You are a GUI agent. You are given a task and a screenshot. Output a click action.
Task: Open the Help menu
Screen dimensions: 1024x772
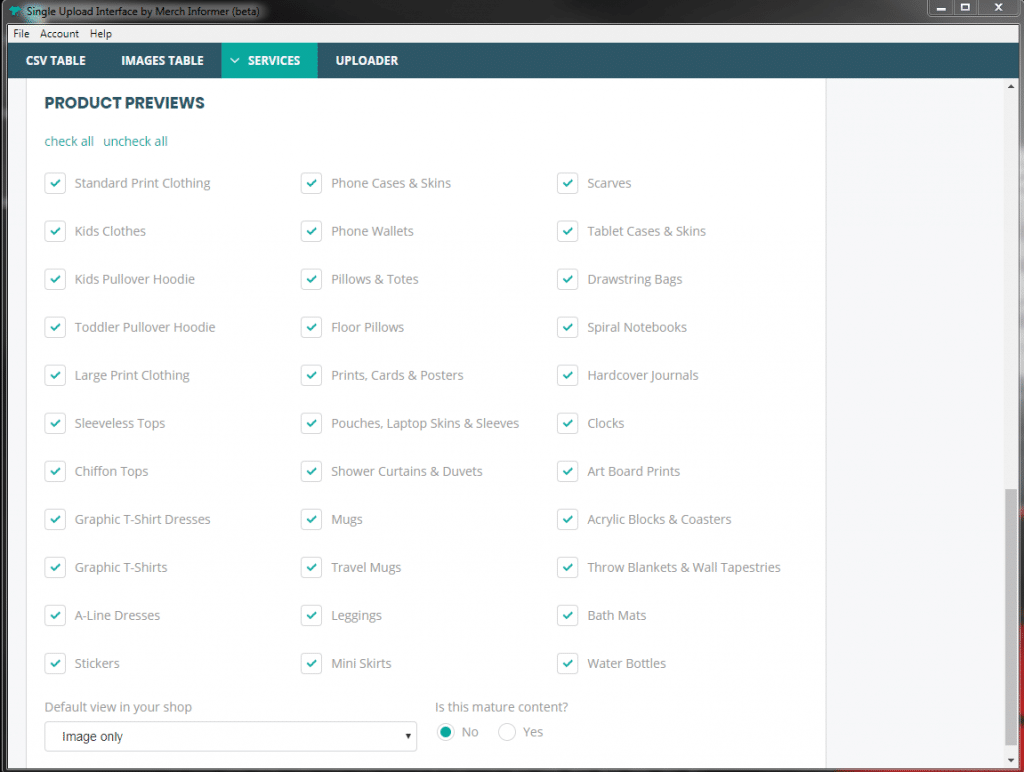pos(101,33)
